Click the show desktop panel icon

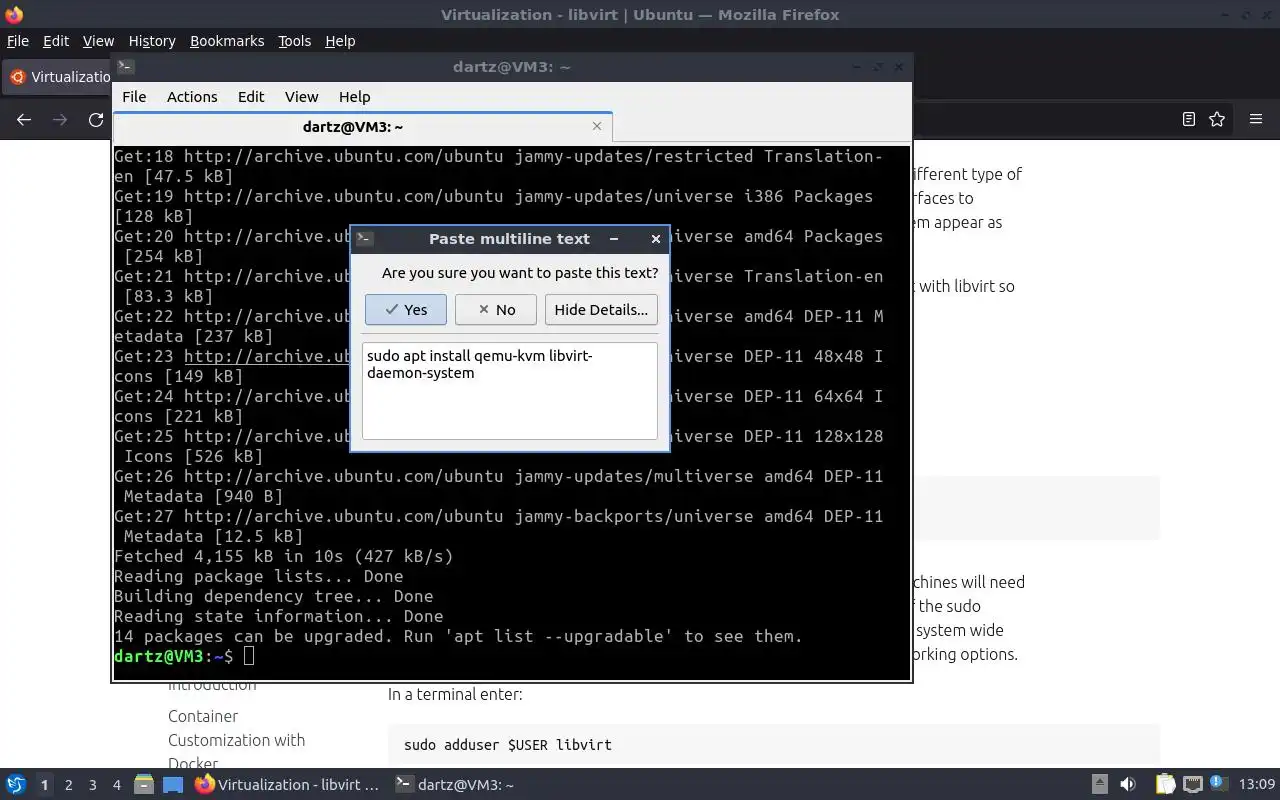point(173,785)
